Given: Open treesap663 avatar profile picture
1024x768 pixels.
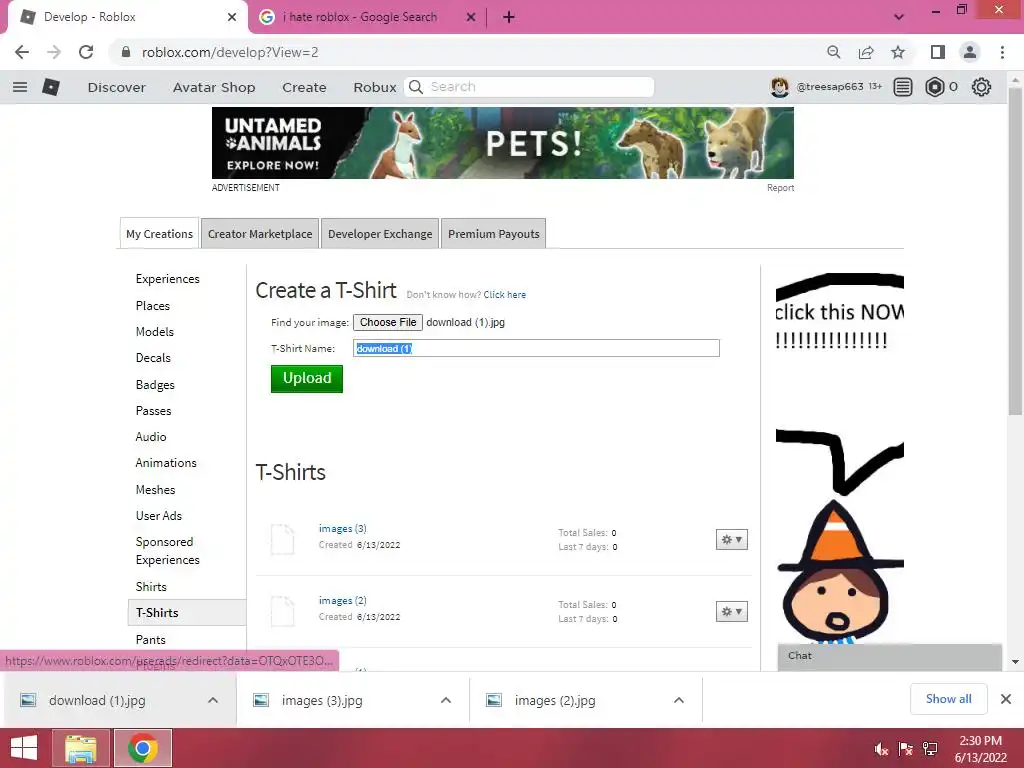Looking at the screenshot, I should pos(779,87).
